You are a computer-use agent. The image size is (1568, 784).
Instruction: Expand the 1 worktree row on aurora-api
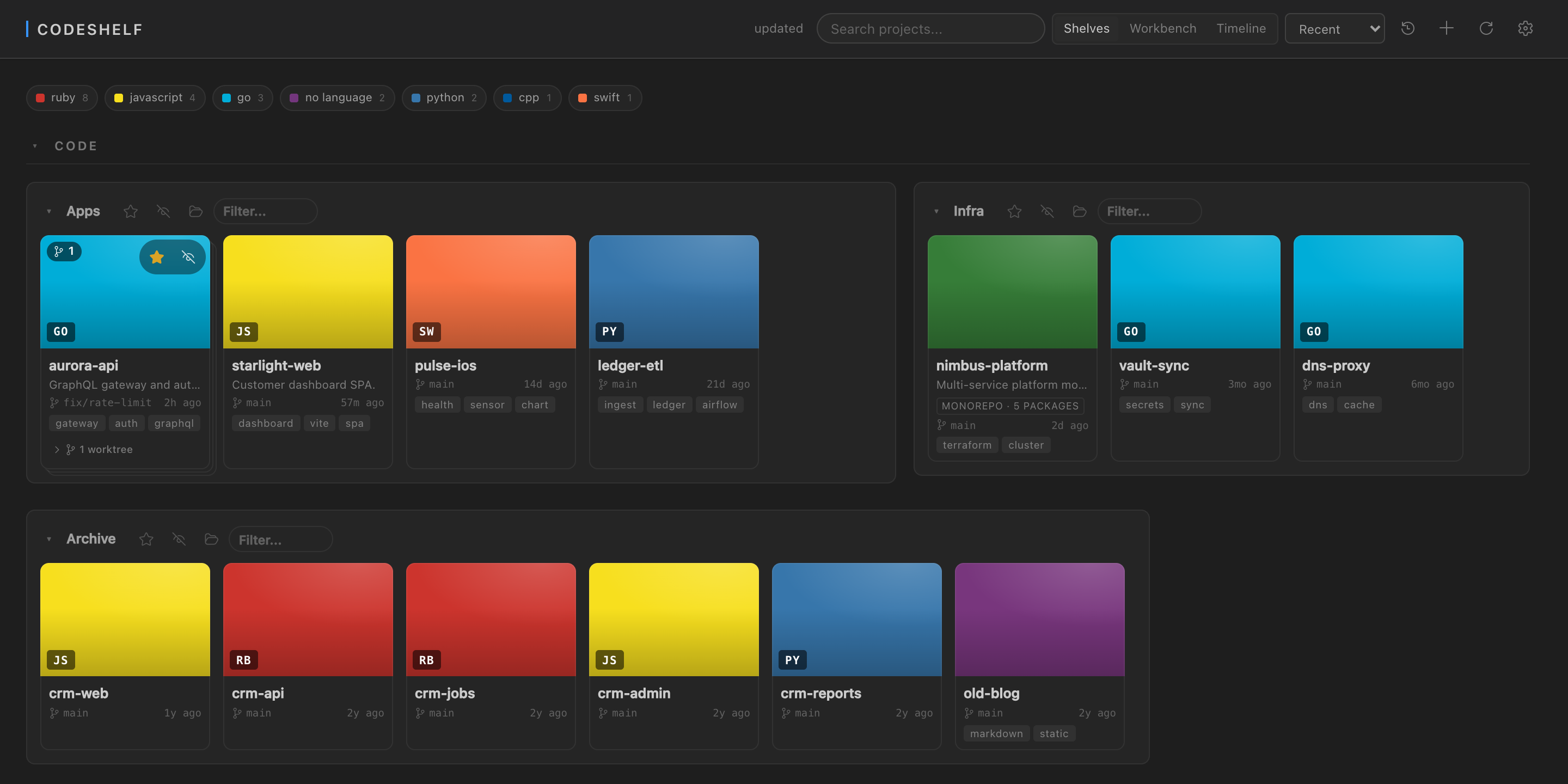tap(93, 449)
